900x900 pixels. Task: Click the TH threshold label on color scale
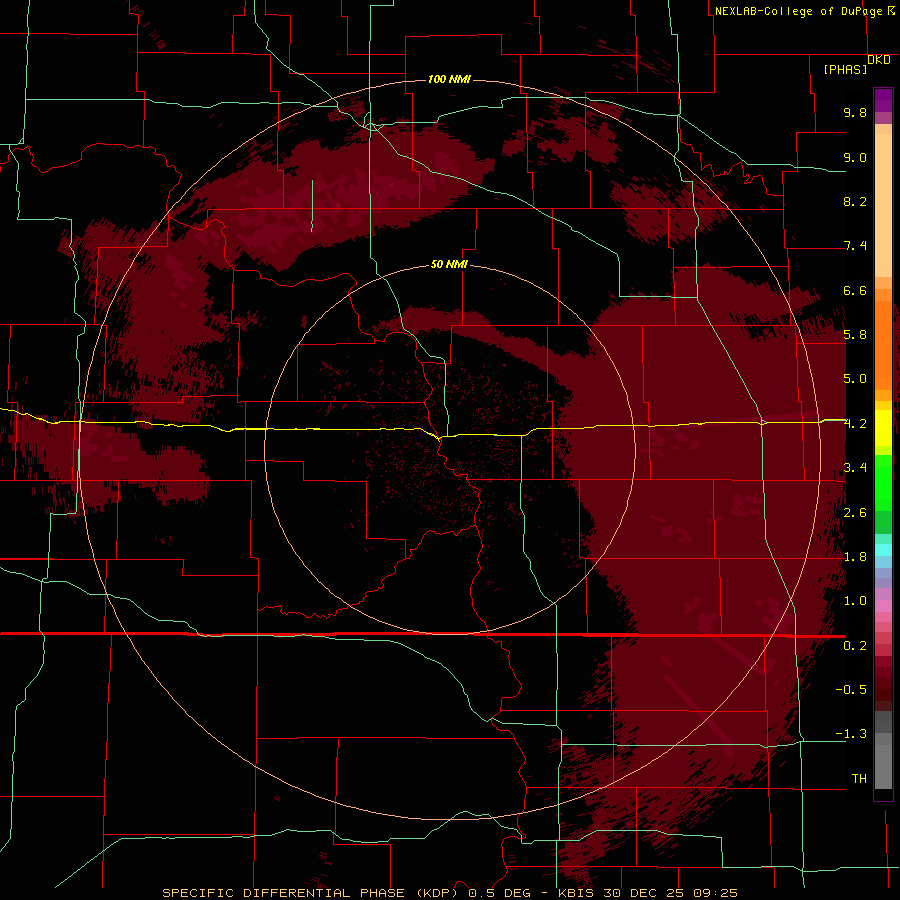pyautogui.click(x=859, y=778)
